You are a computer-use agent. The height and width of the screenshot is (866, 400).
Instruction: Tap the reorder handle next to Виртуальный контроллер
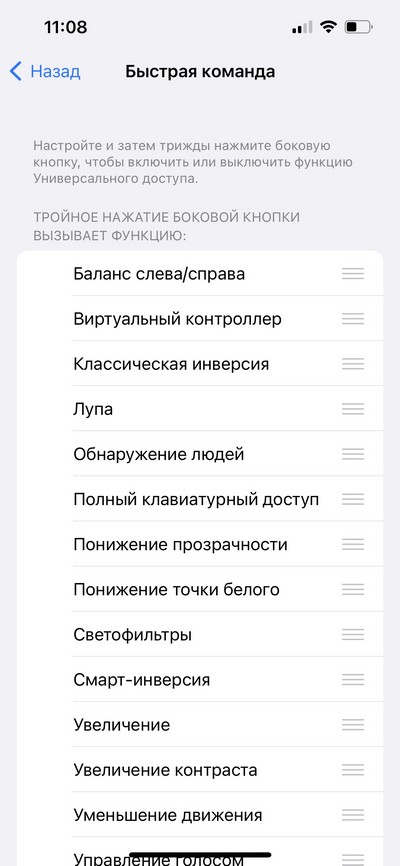click(352, 319)
